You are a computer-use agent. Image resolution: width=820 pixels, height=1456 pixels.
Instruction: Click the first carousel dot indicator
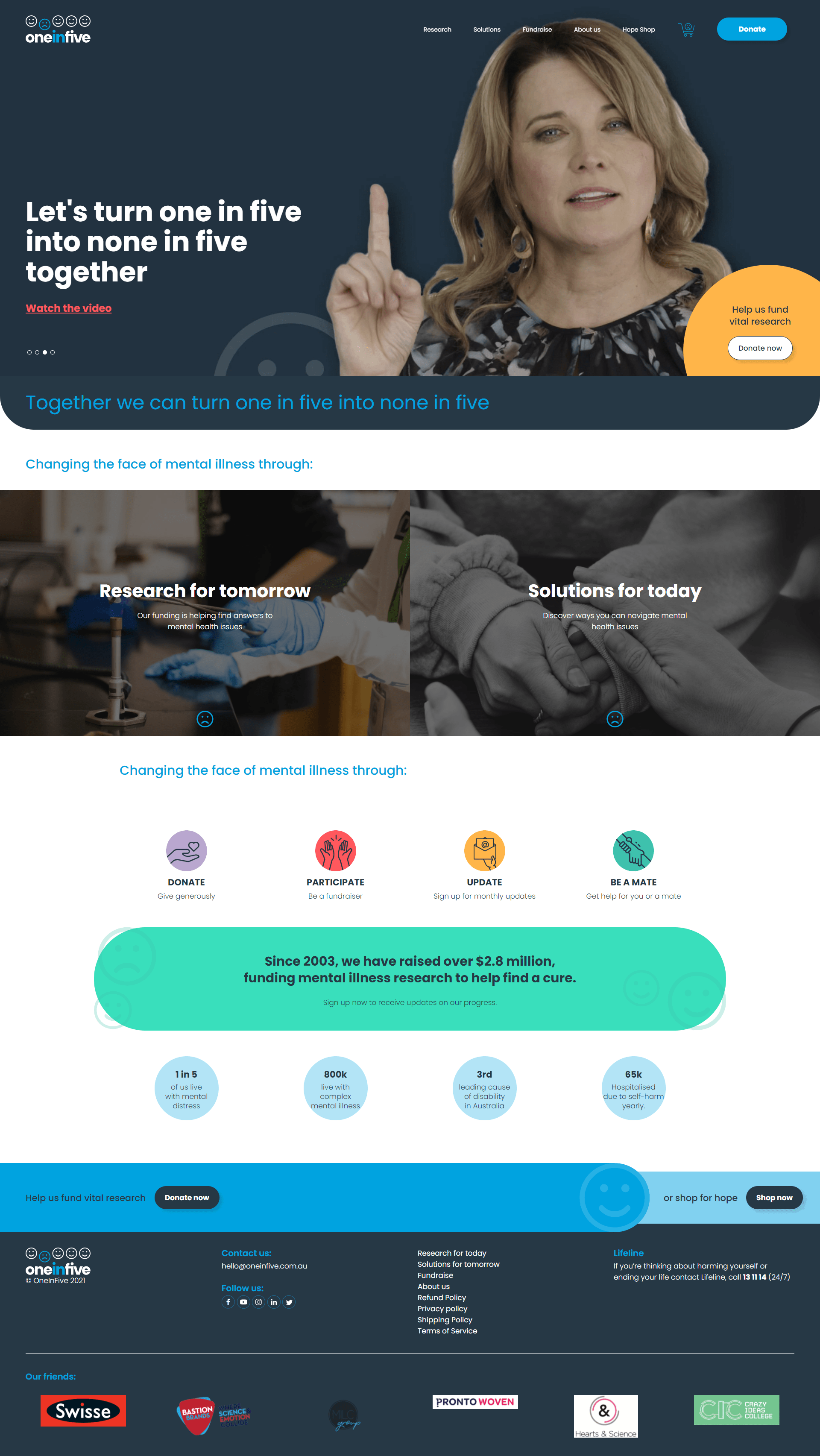click(x=29, y=352)
